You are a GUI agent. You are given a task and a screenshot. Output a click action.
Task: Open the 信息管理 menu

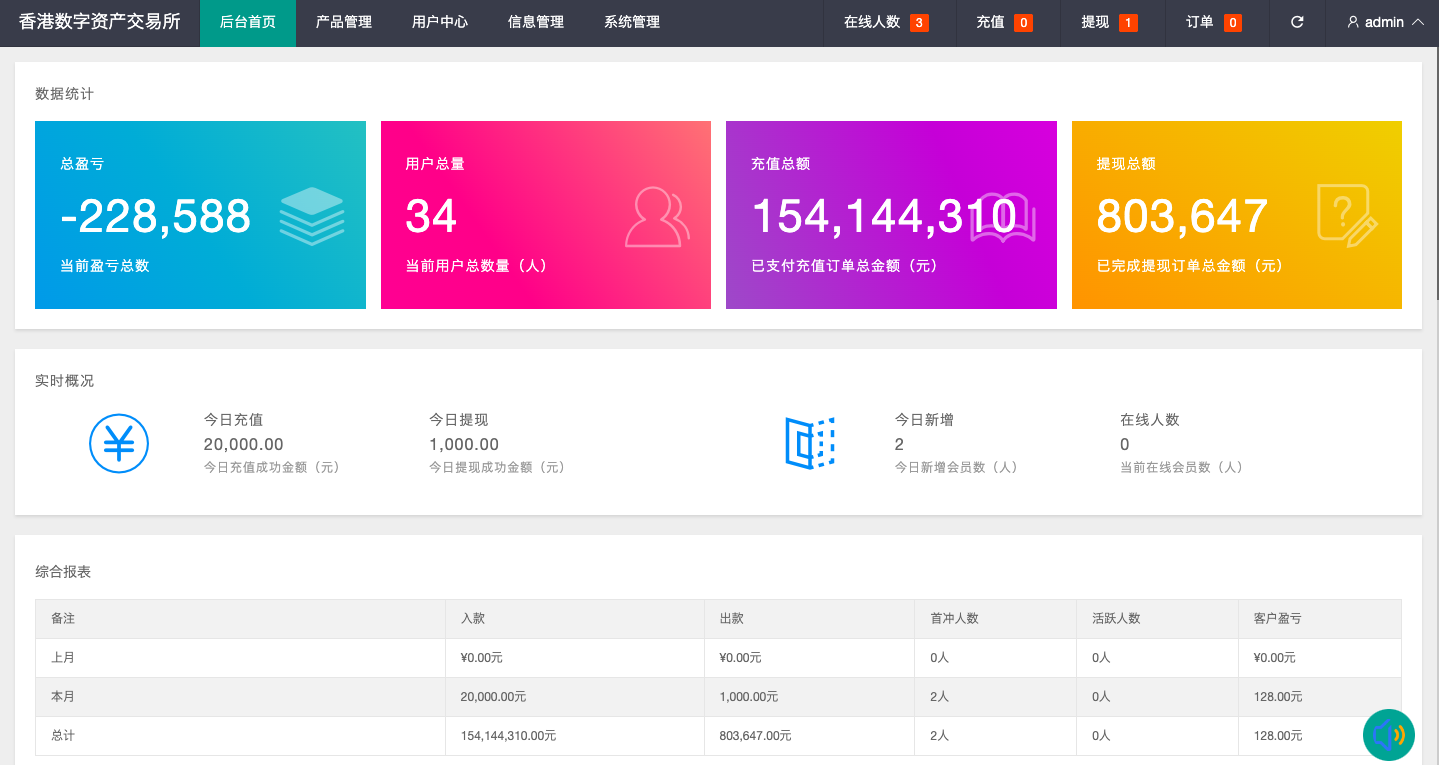click(535, 22)
